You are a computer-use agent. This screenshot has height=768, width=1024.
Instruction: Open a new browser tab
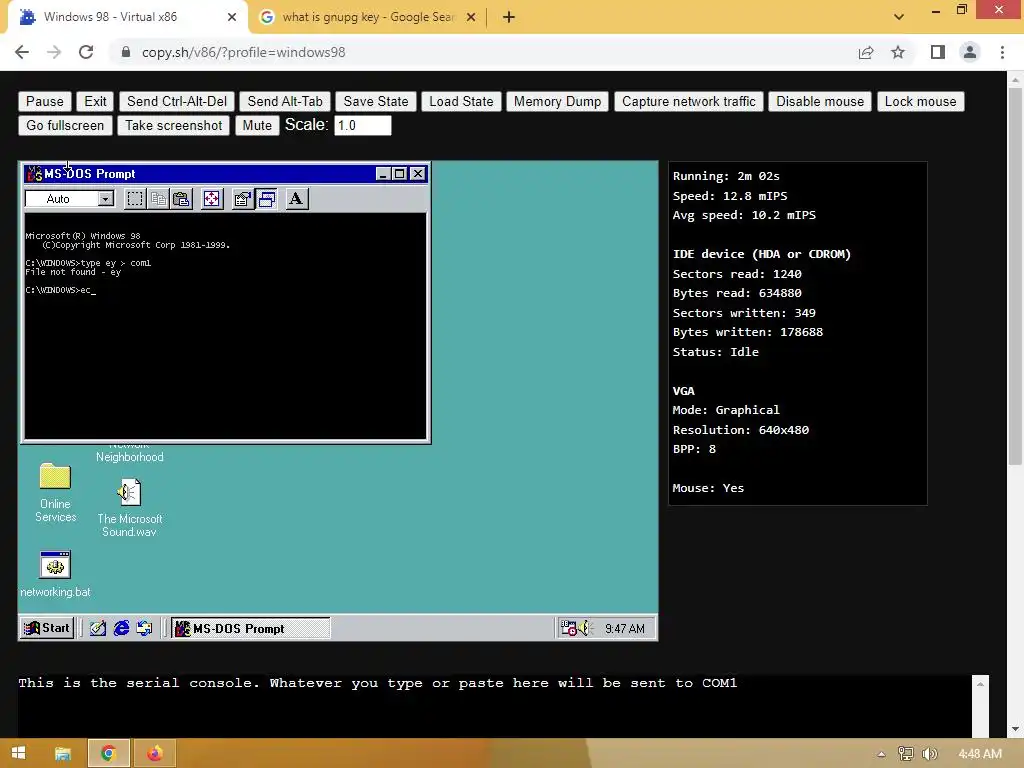(x=509, y=17)
